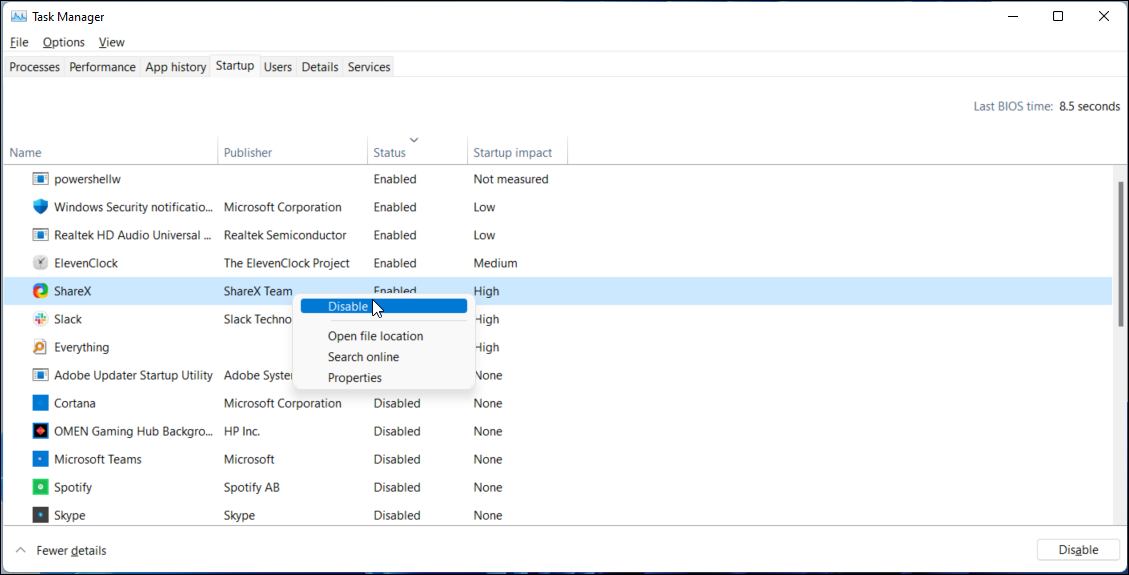Click the ShareX colorful icon
The image size is (1129, 575).
[41, 291]
